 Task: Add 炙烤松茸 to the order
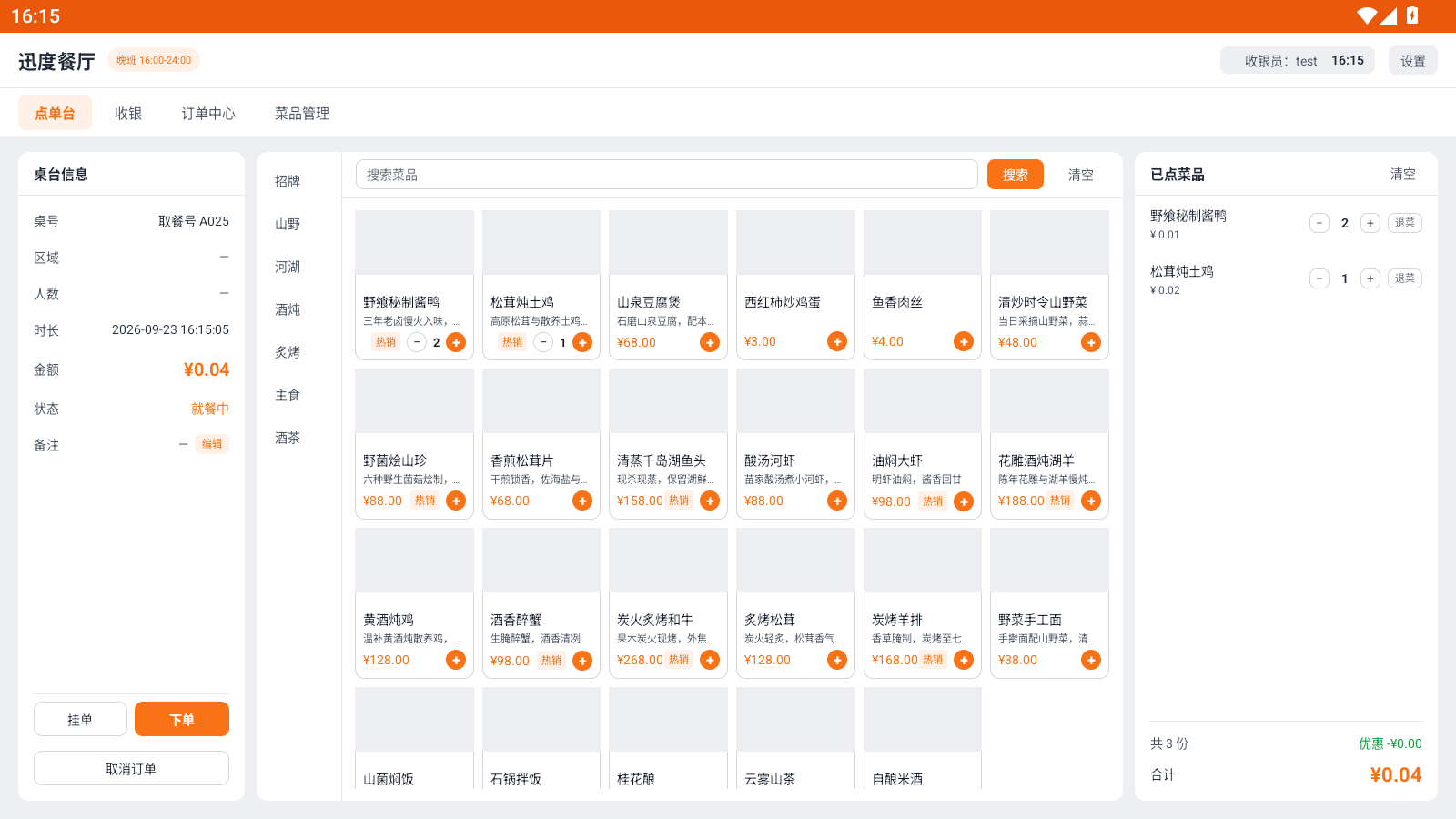tap(837, 660)
